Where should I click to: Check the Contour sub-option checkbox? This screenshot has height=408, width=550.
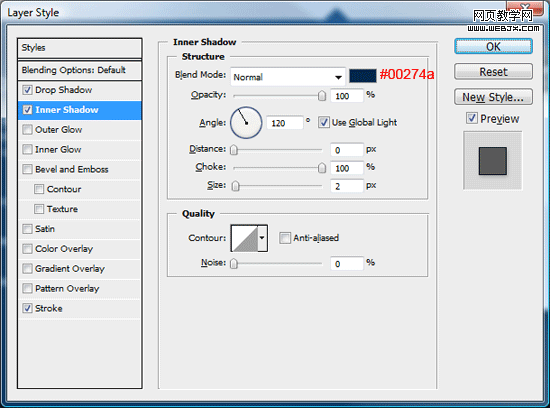point(39,189)
